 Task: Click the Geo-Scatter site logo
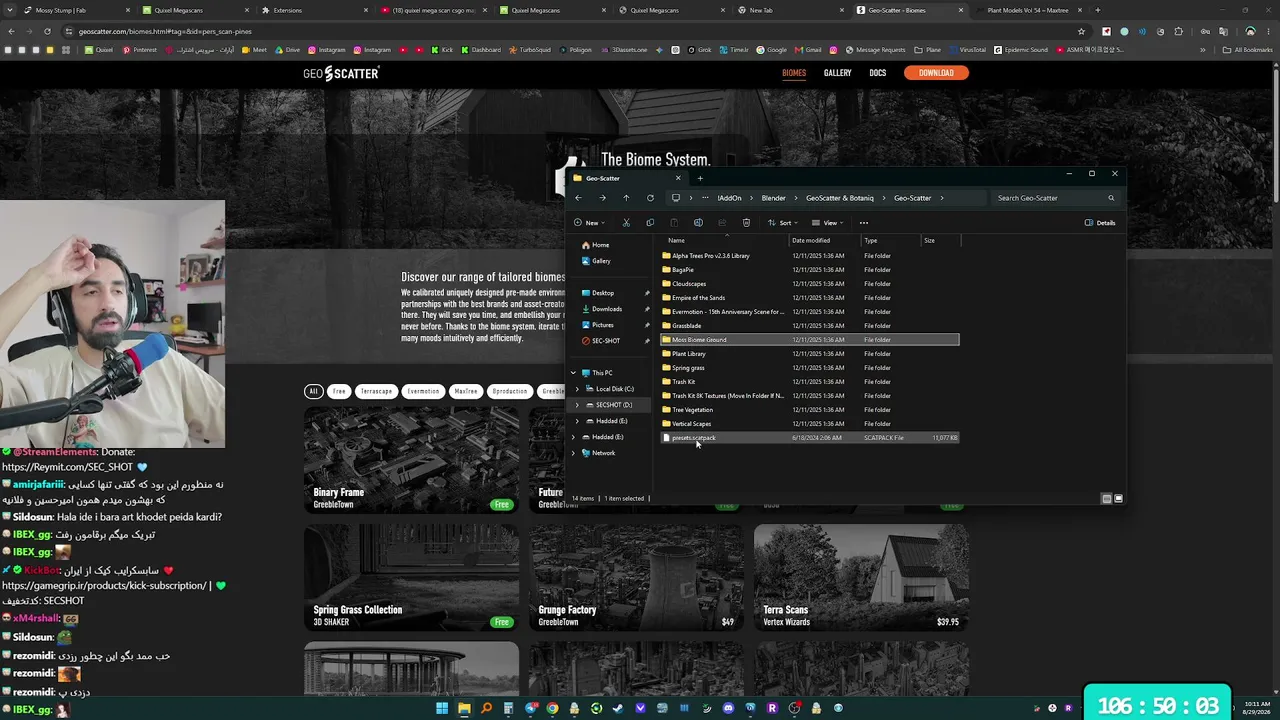coord(341,73)
